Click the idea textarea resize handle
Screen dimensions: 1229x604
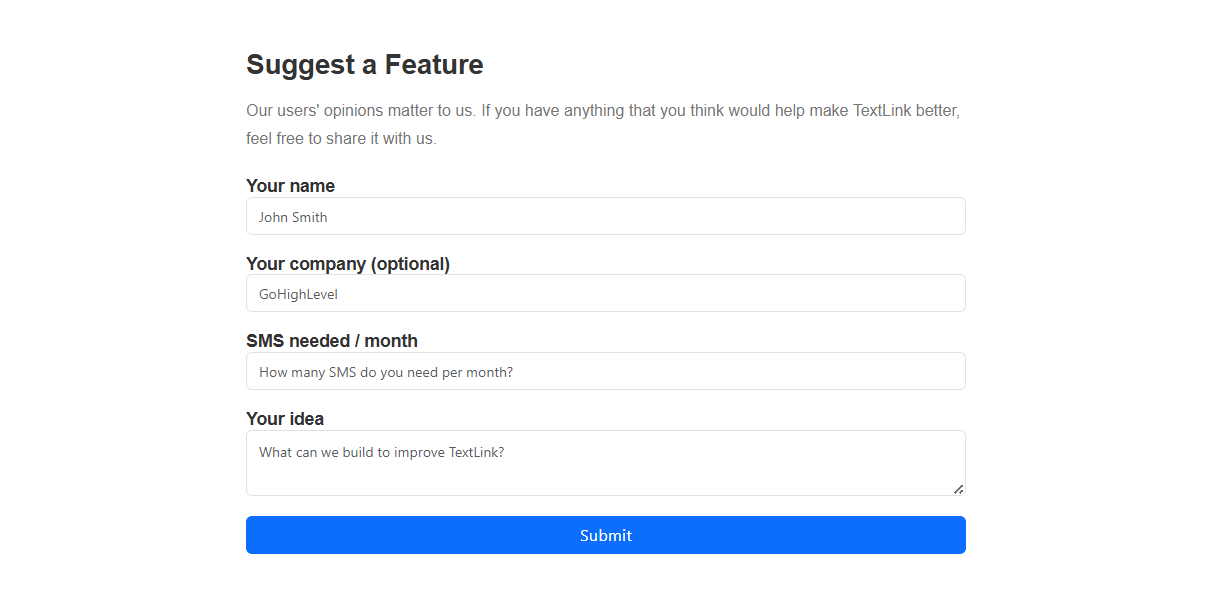958,489
